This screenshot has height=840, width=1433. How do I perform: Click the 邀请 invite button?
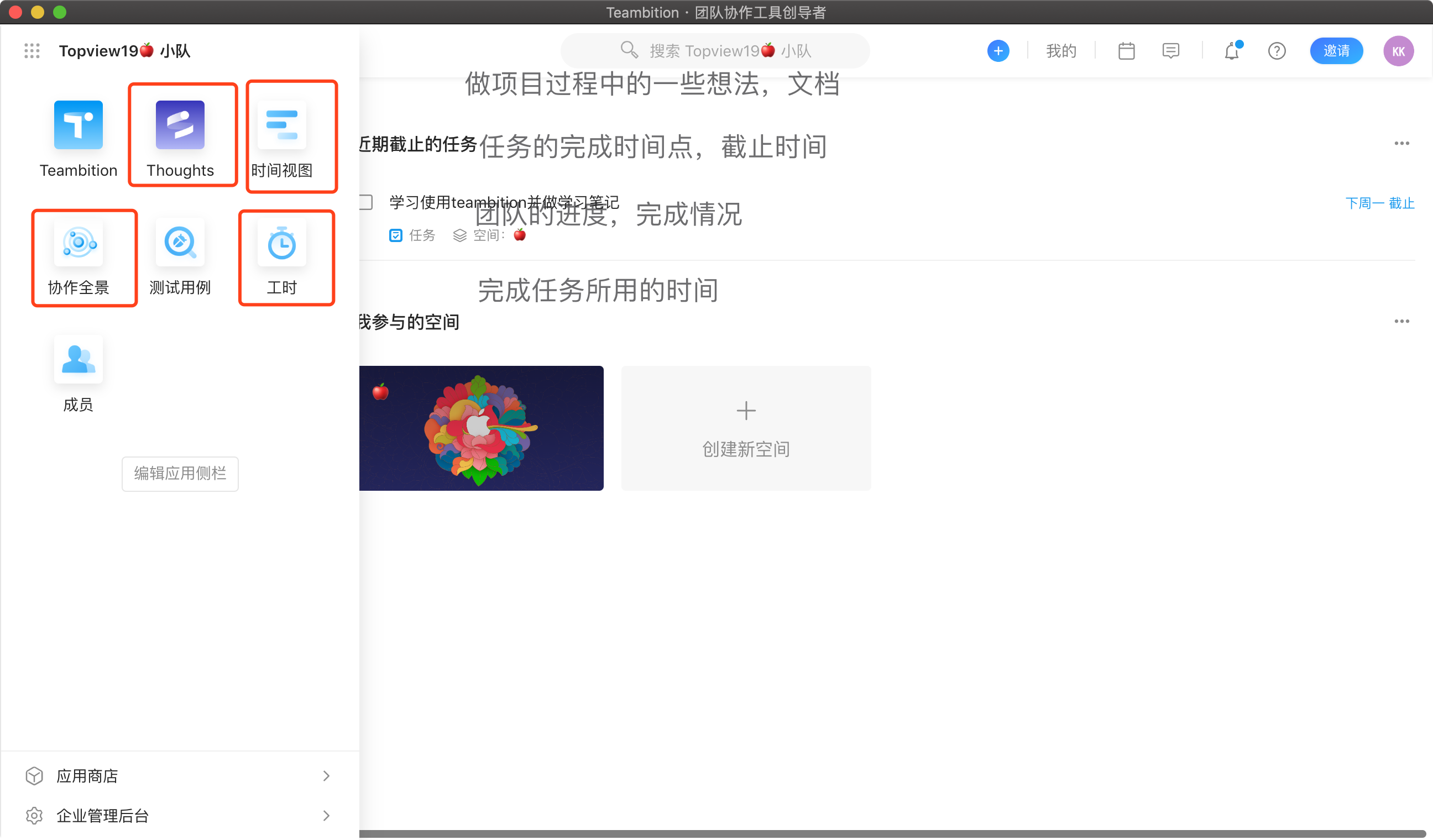pyautogui.click(x=1337, y=51)
